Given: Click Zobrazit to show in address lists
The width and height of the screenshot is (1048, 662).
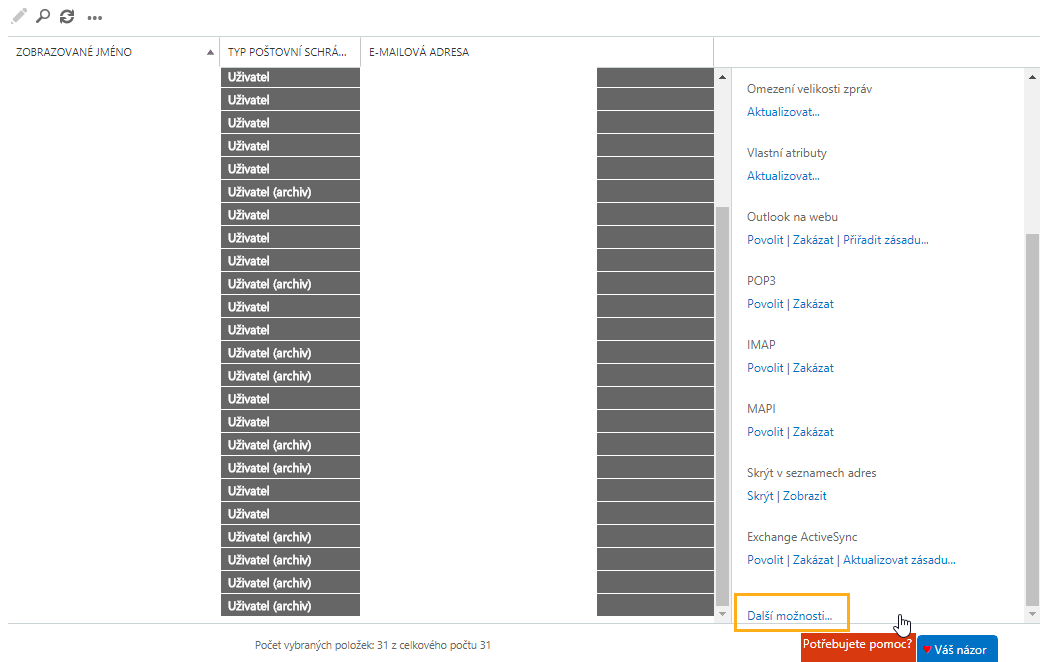Looking at the screenshot, I should coord(805,496).
